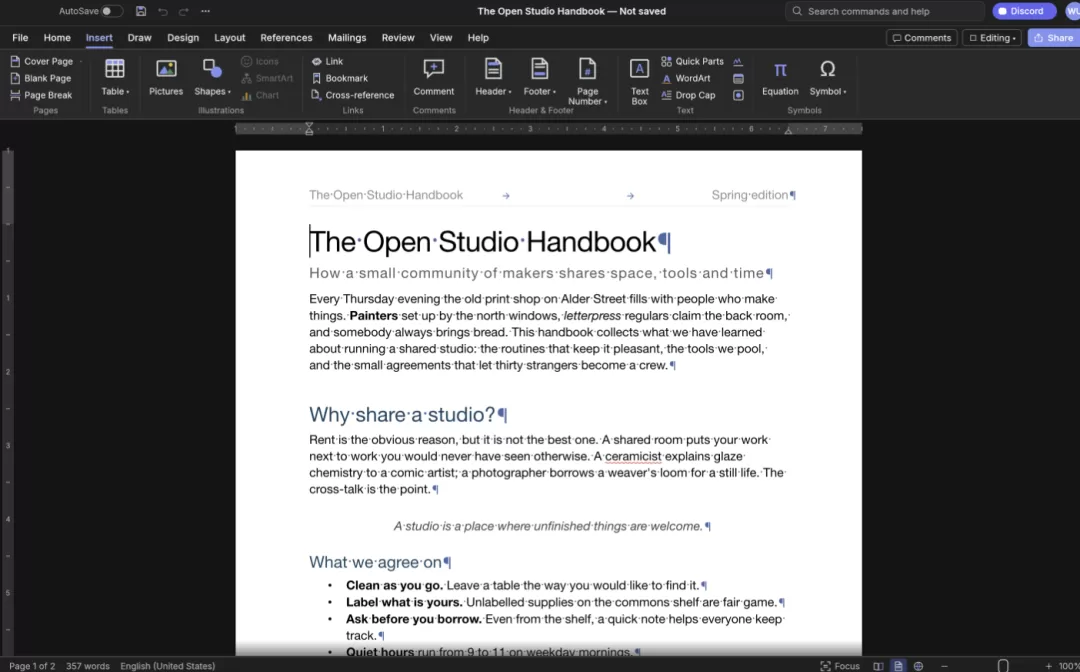Click the Share button
The width and height of the screenshot is (1080, 672).
click(x=1053, y=38)
